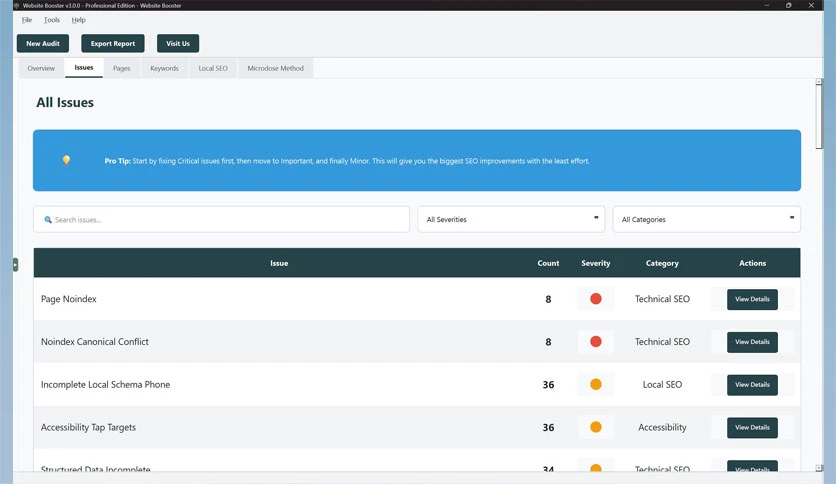Click Local SEO category in Schema Phone row

pos(662,384)
